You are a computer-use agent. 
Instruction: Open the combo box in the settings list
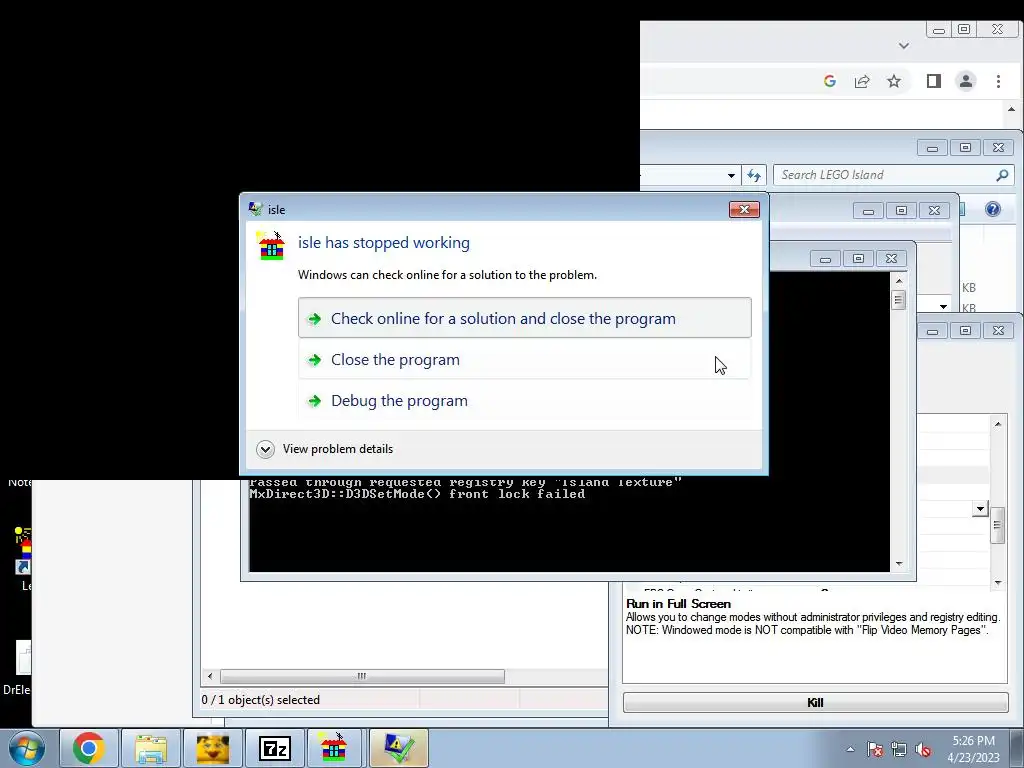click(x=980, y=509)
